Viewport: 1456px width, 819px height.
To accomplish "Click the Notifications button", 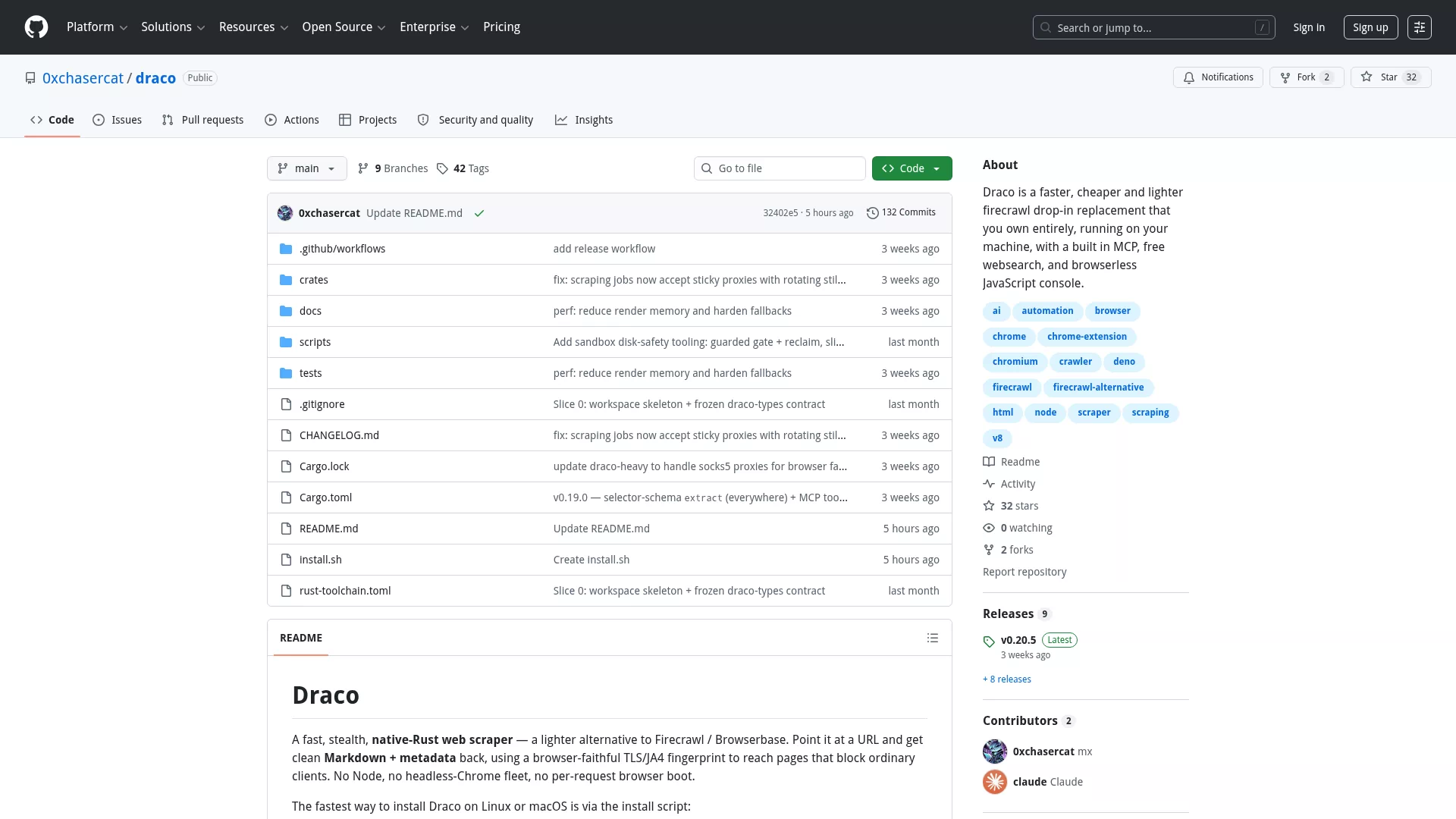I will (1218, 77).
